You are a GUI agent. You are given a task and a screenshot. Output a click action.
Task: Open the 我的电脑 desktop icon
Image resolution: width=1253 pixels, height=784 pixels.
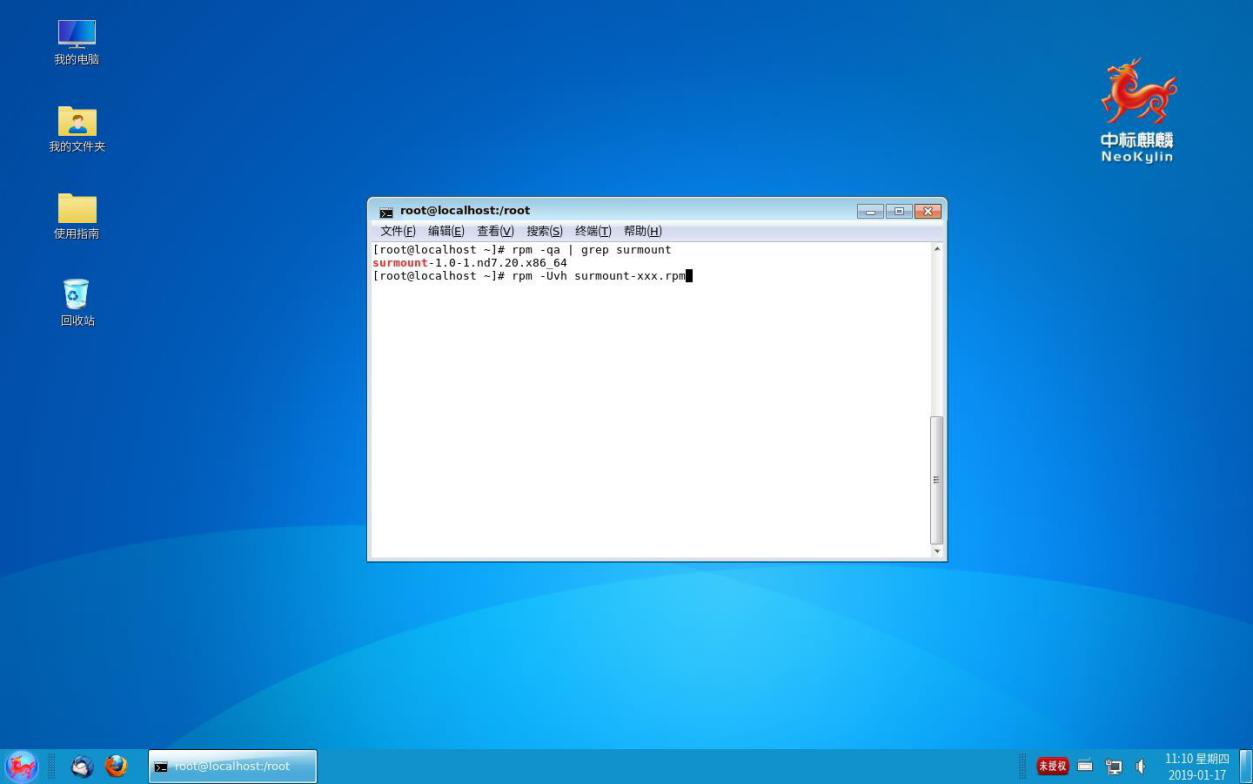coord(77,36)
